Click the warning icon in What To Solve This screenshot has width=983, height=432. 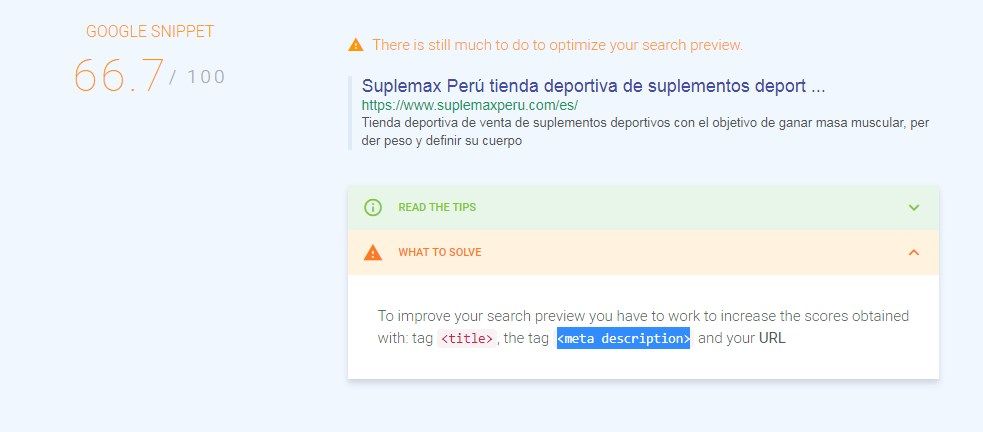372,253
